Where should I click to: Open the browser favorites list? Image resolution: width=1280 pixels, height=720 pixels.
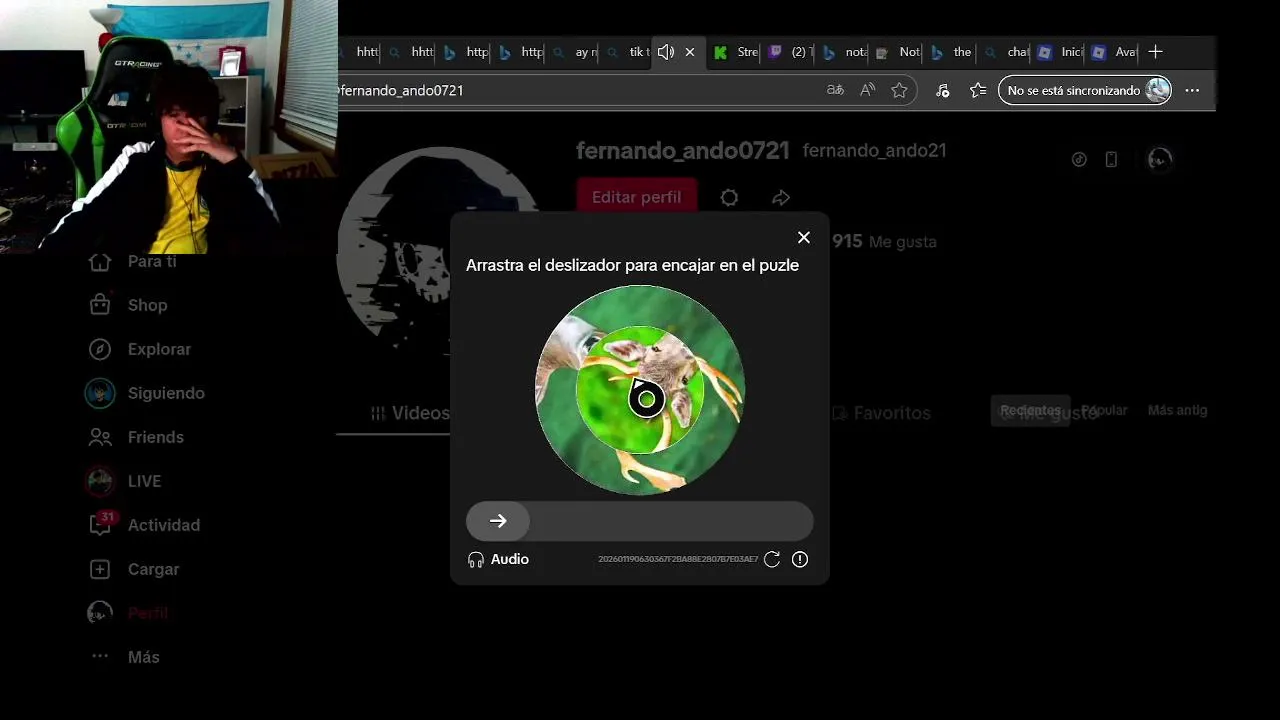click(x=978, y=90)
